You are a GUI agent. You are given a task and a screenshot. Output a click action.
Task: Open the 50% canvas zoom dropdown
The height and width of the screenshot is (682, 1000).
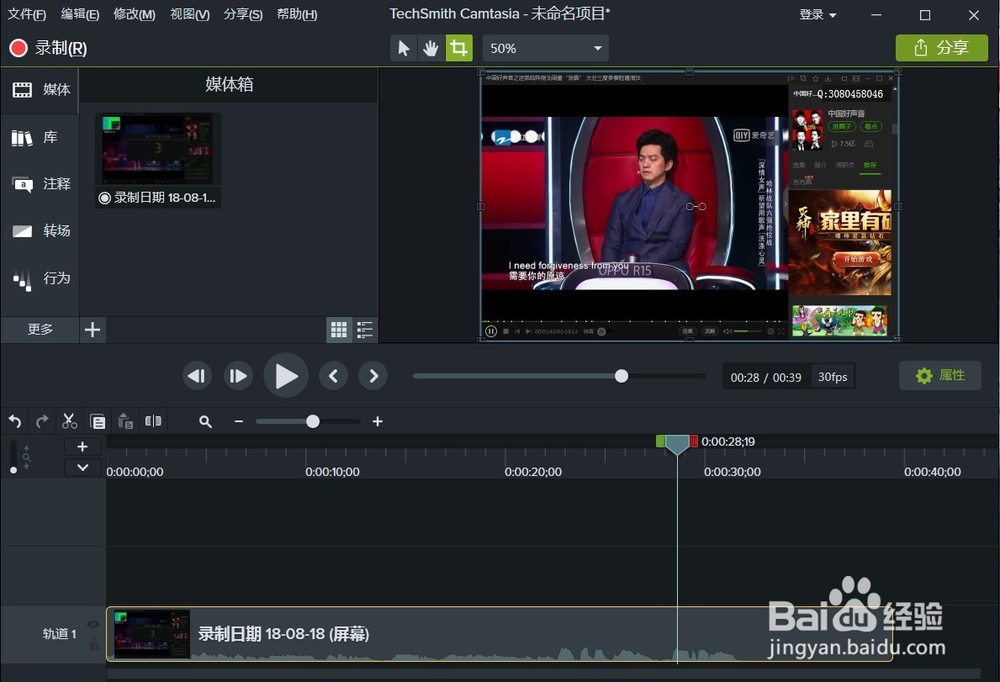[x=545, y=48]
